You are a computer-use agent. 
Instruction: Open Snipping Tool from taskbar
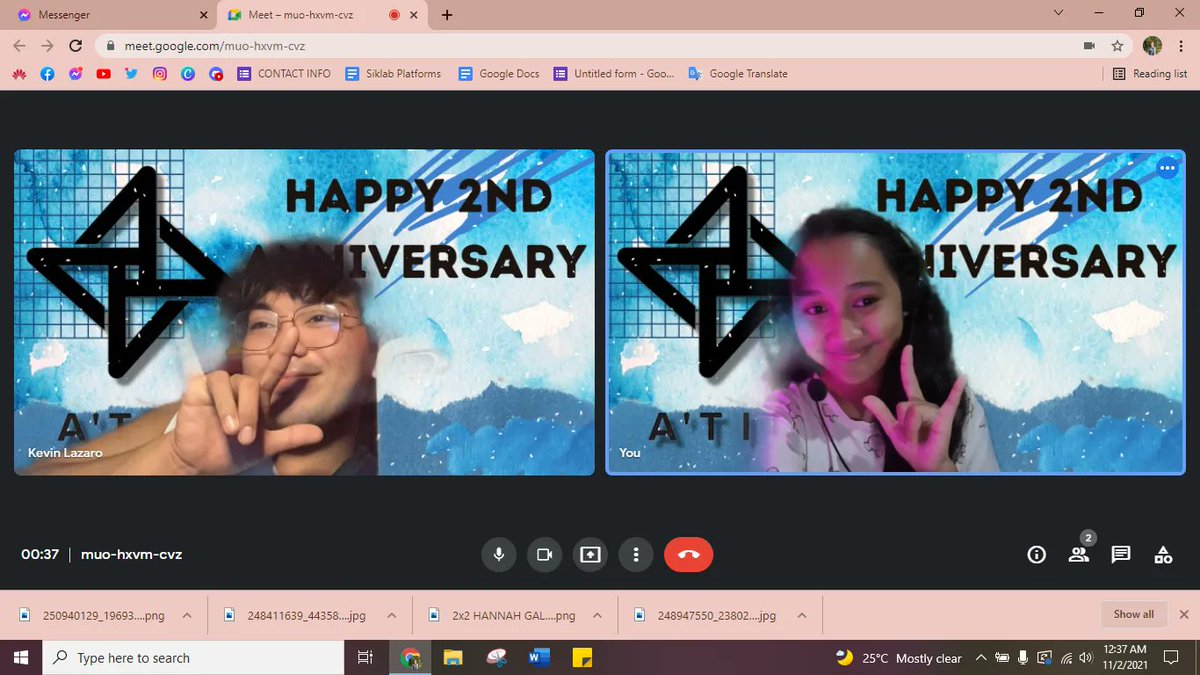click(x=496, y=657)
